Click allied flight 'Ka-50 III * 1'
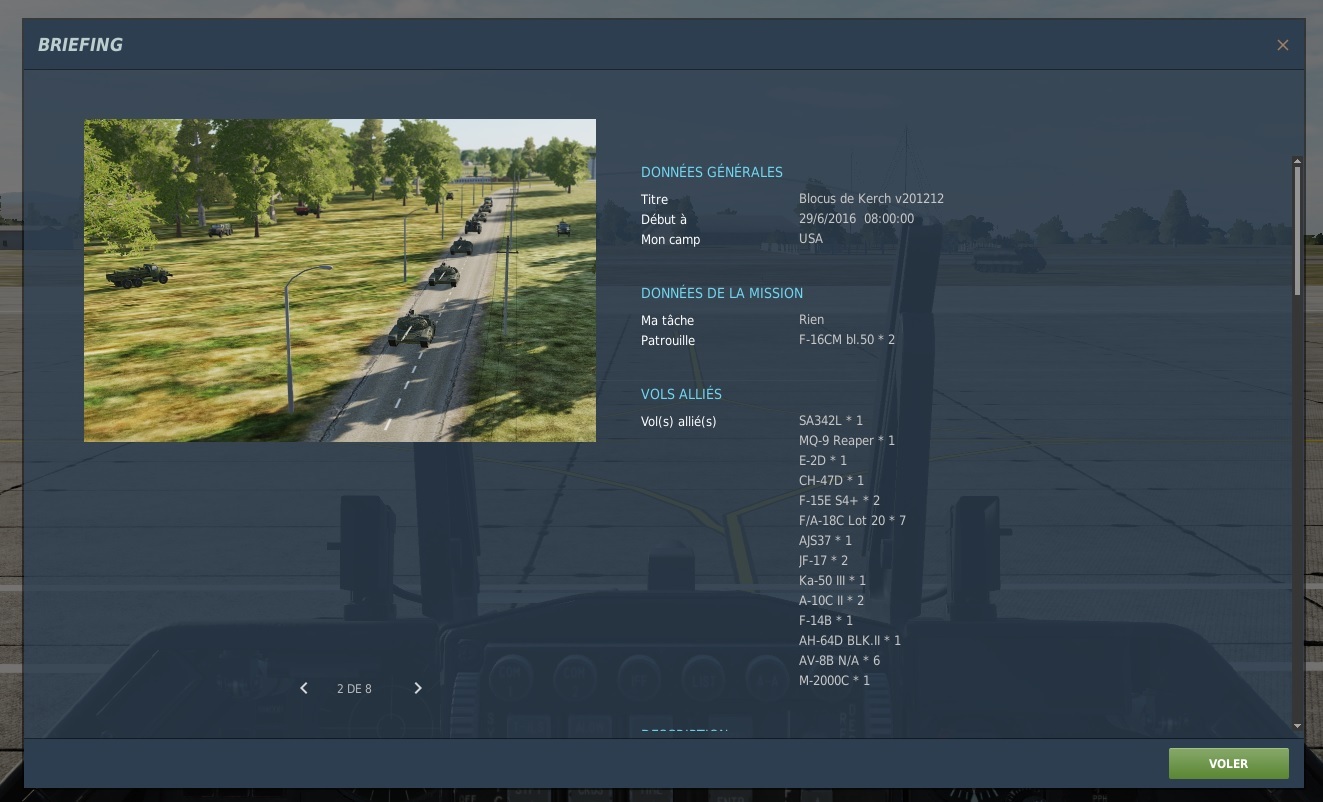Viewport: 1323px width, 802px height. point(833,581)
